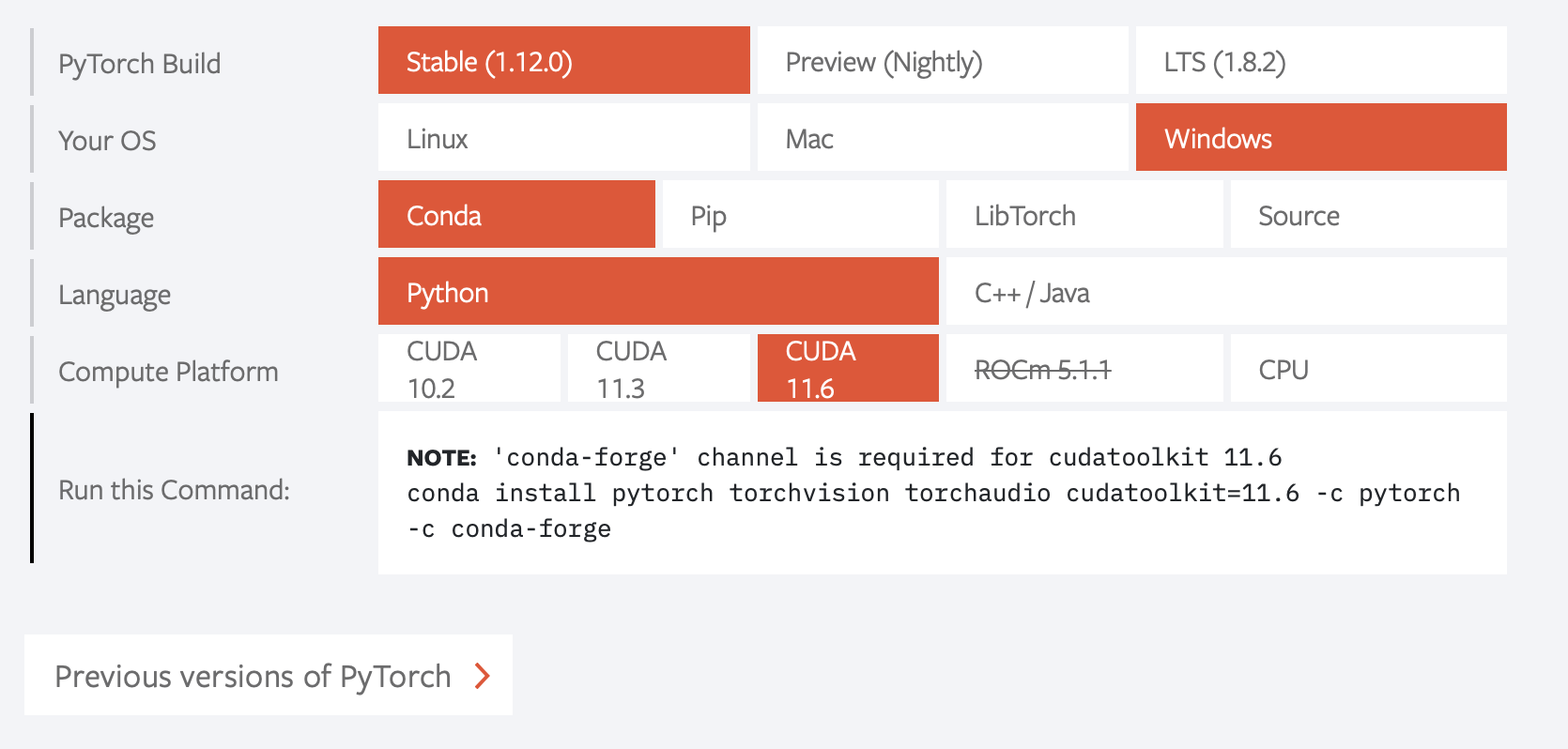Select the CPU compute platform

click(1368, 369)
